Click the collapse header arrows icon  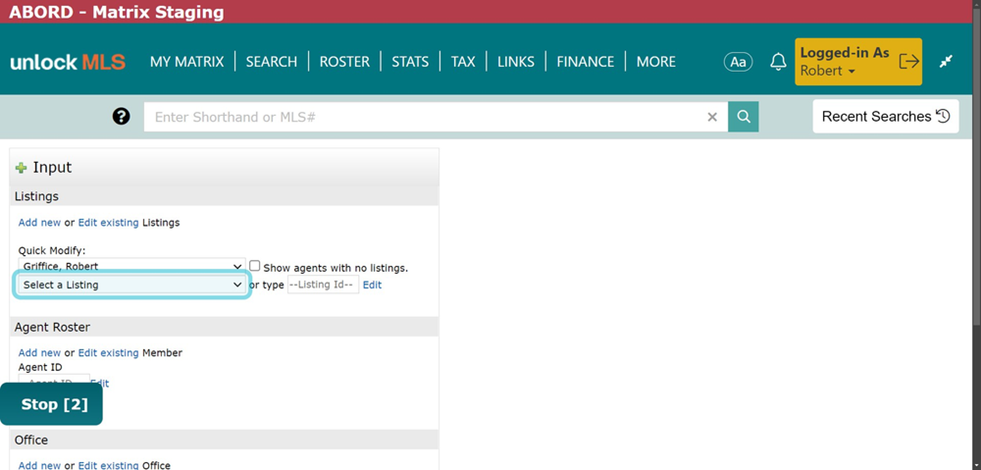pos(946,61)
